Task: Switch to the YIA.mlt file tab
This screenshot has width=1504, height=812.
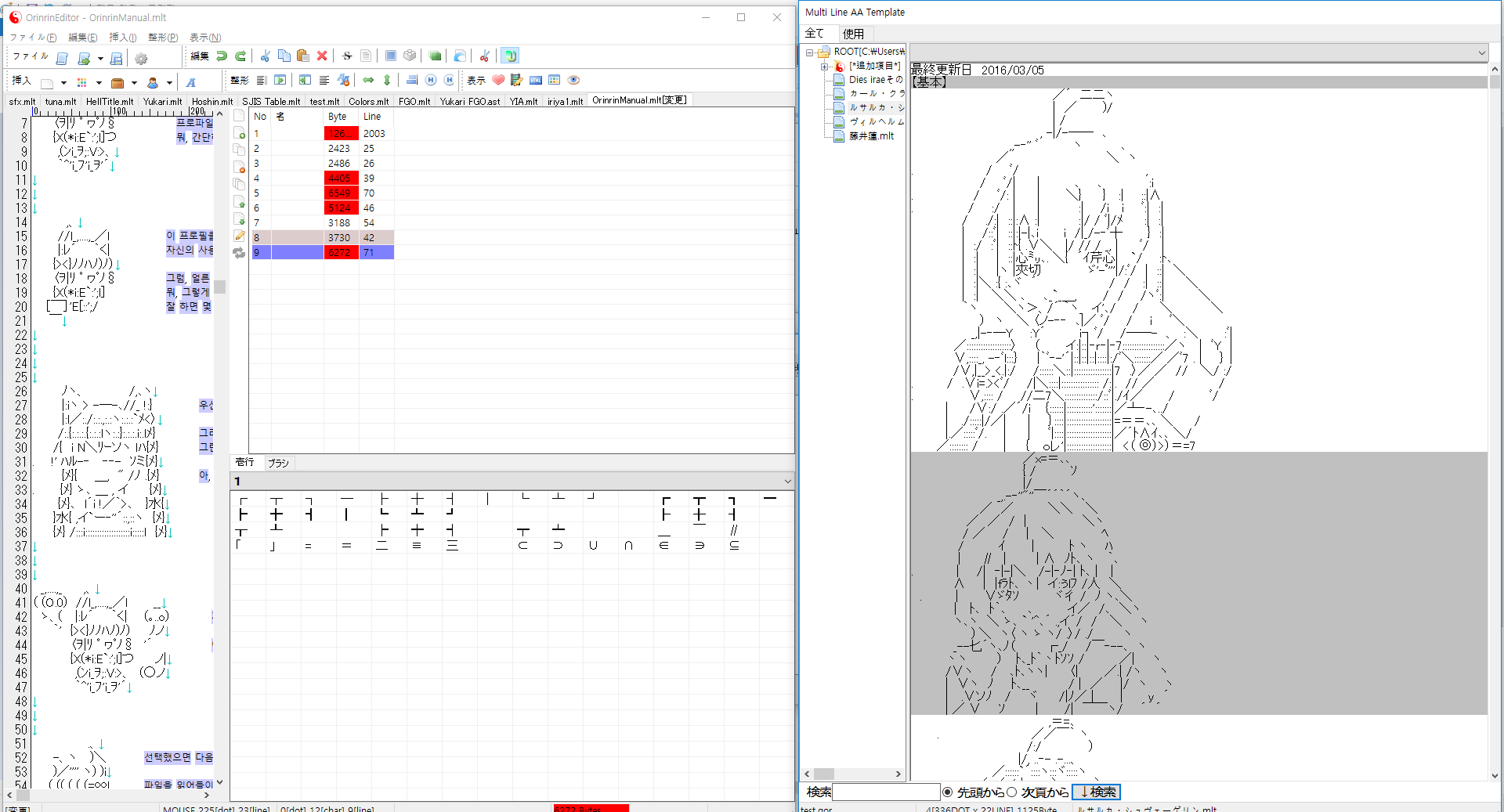Action: point(523,101)
